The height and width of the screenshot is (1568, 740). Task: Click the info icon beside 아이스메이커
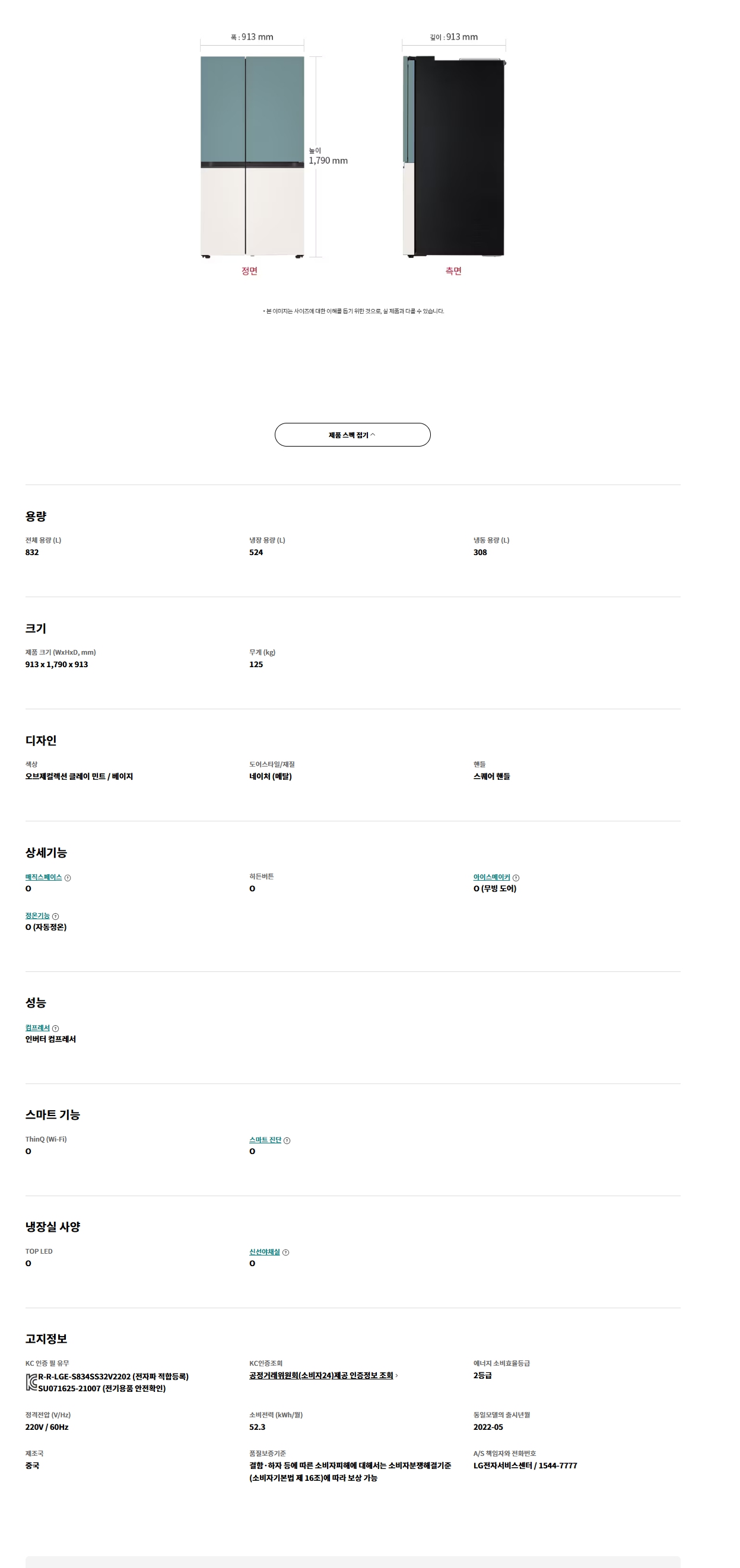click(x=516, y=878)
